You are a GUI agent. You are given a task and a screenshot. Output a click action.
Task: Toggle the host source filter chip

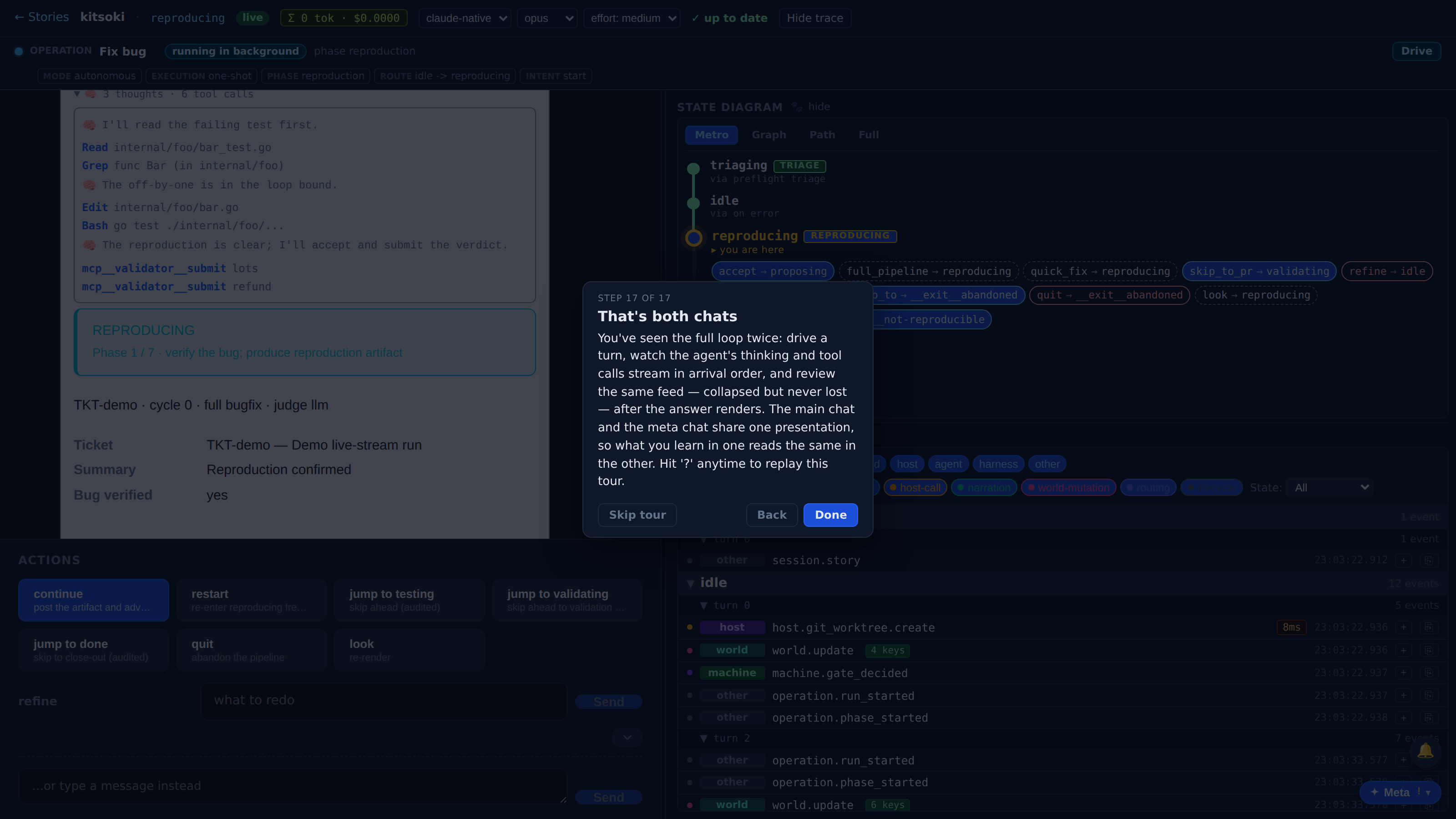point(907,464)
